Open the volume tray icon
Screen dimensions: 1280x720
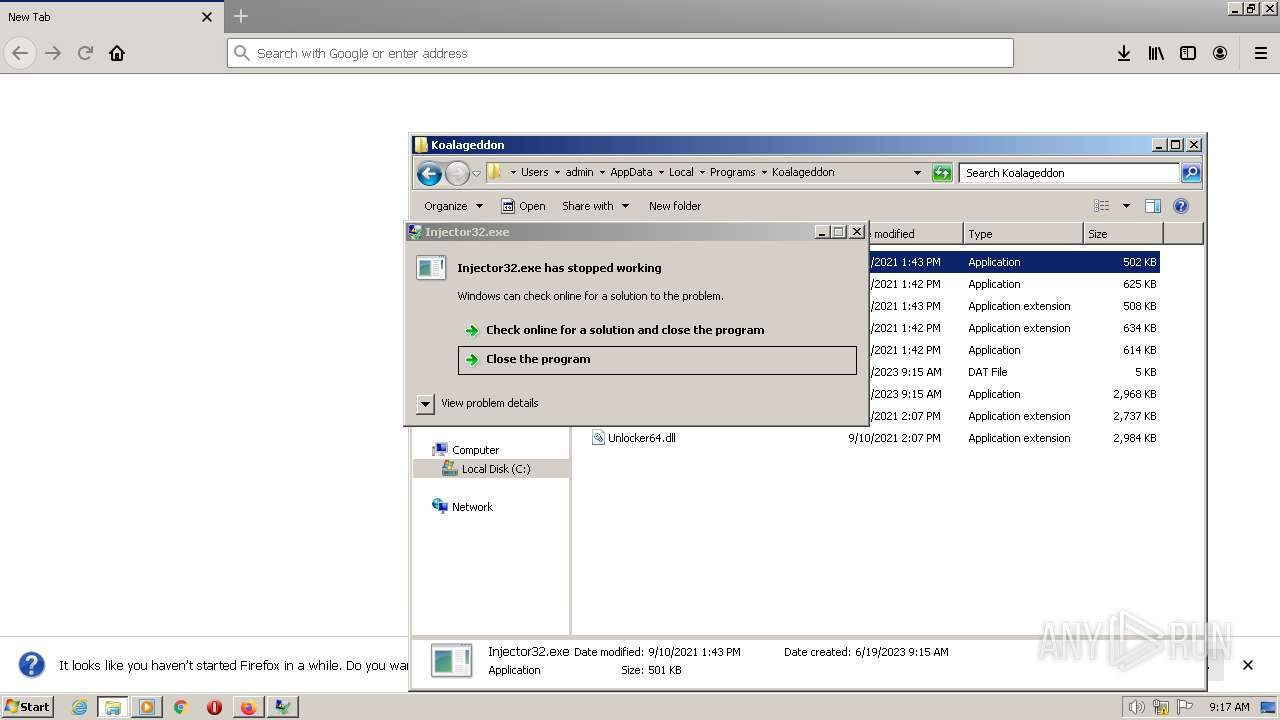(1137, 707)
